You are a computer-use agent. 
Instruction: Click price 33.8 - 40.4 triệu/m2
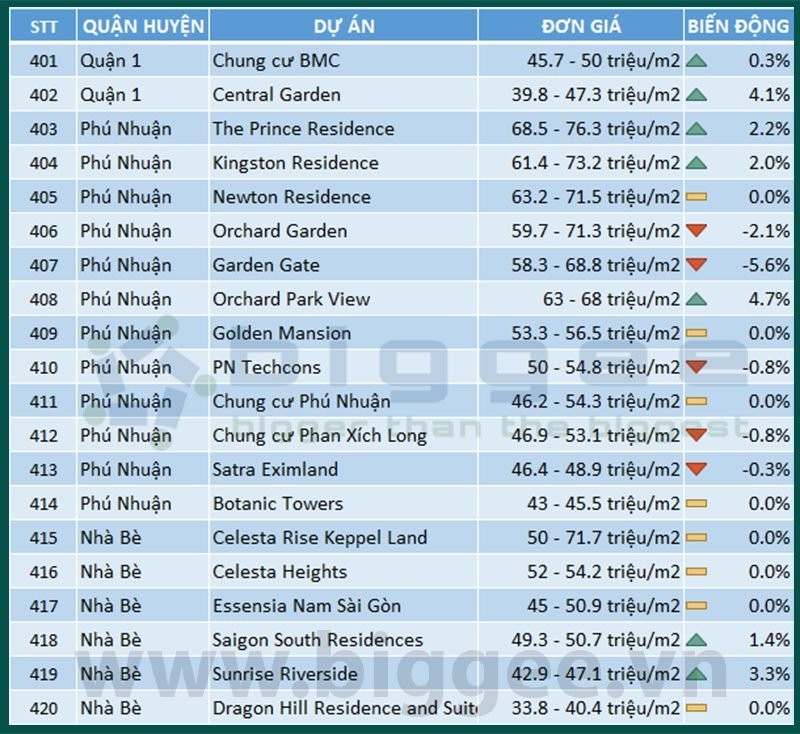(x=596, y=708)
